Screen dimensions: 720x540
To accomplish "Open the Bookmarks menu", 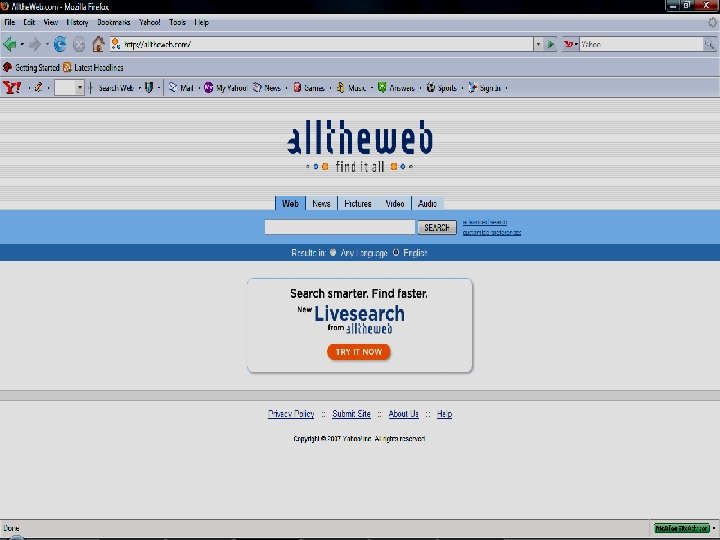I will coord(113,22).
